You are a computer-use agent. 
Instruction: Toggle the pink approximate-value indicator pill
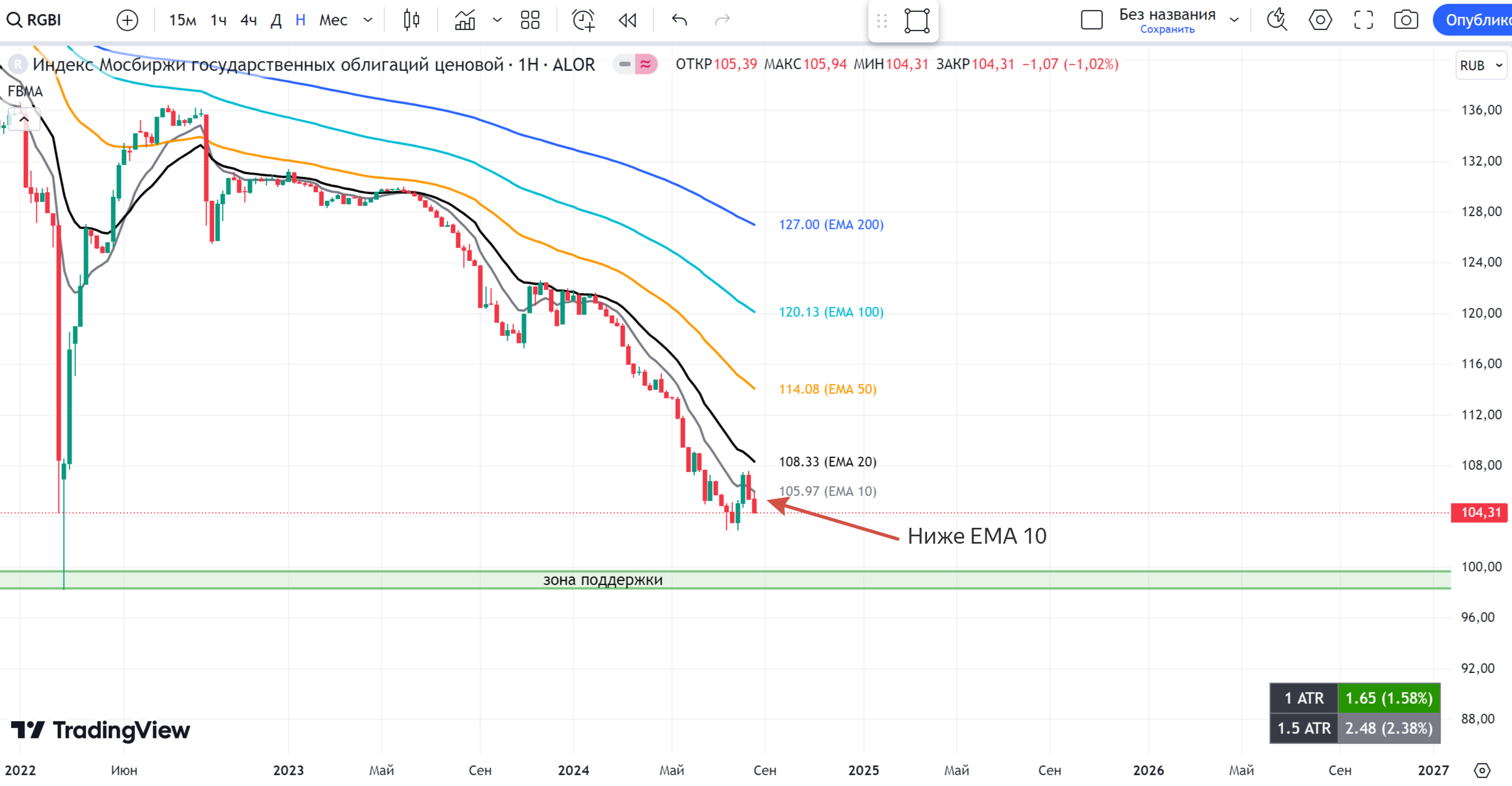pos(646,64)
